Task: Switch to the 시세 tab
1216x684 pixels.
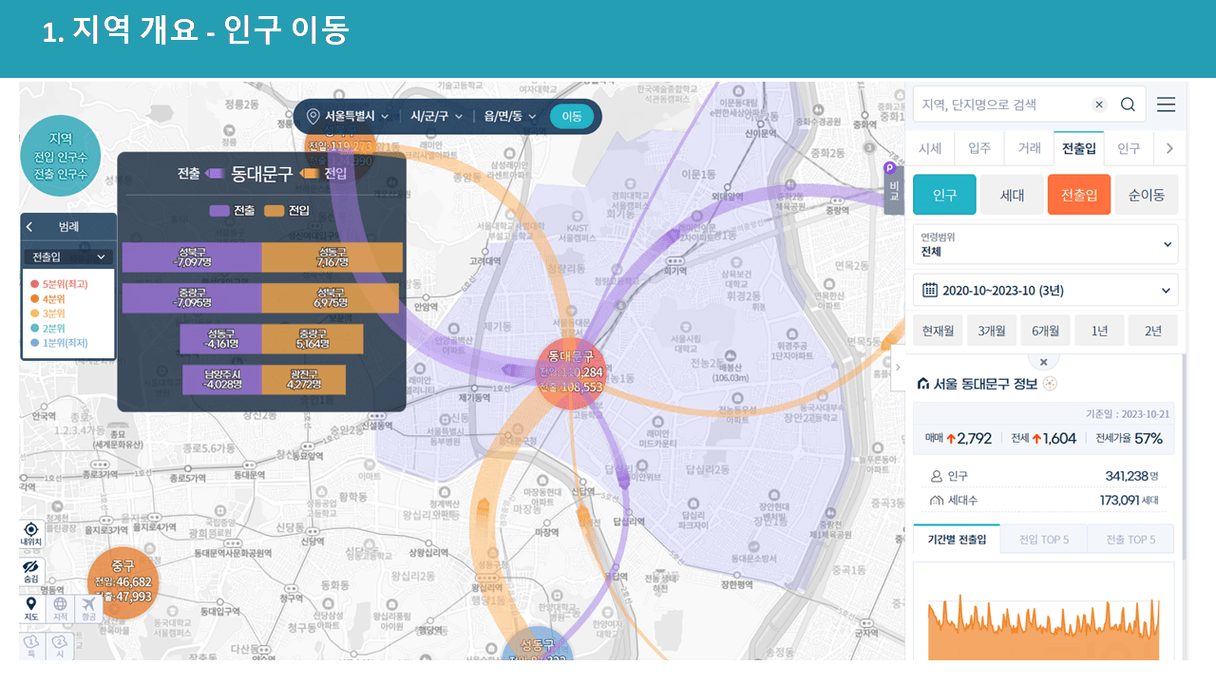Action: coord(930,148)
